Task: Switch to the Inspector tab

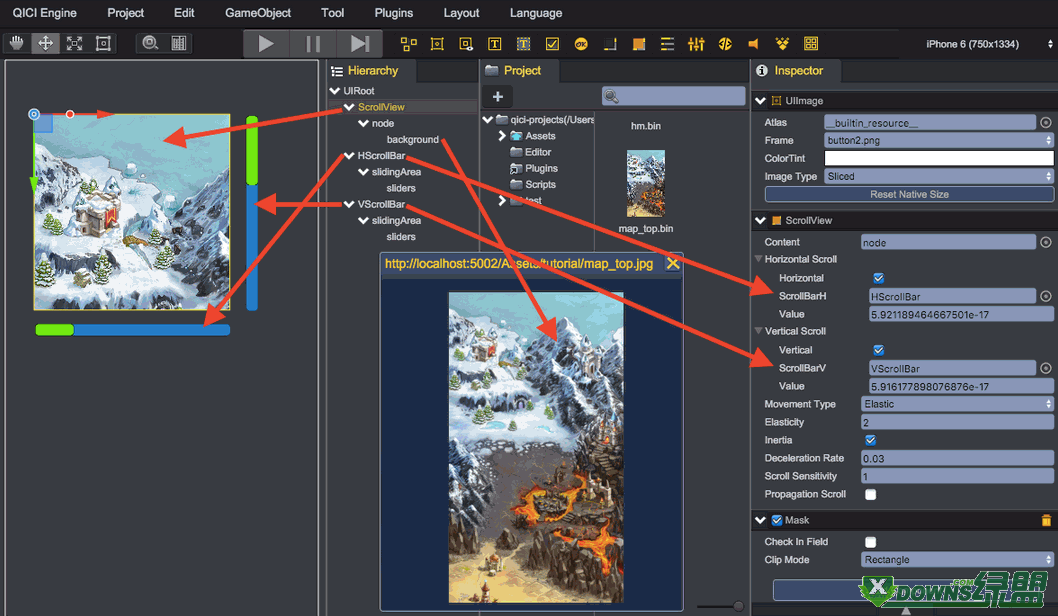Action: pos(797,71)
